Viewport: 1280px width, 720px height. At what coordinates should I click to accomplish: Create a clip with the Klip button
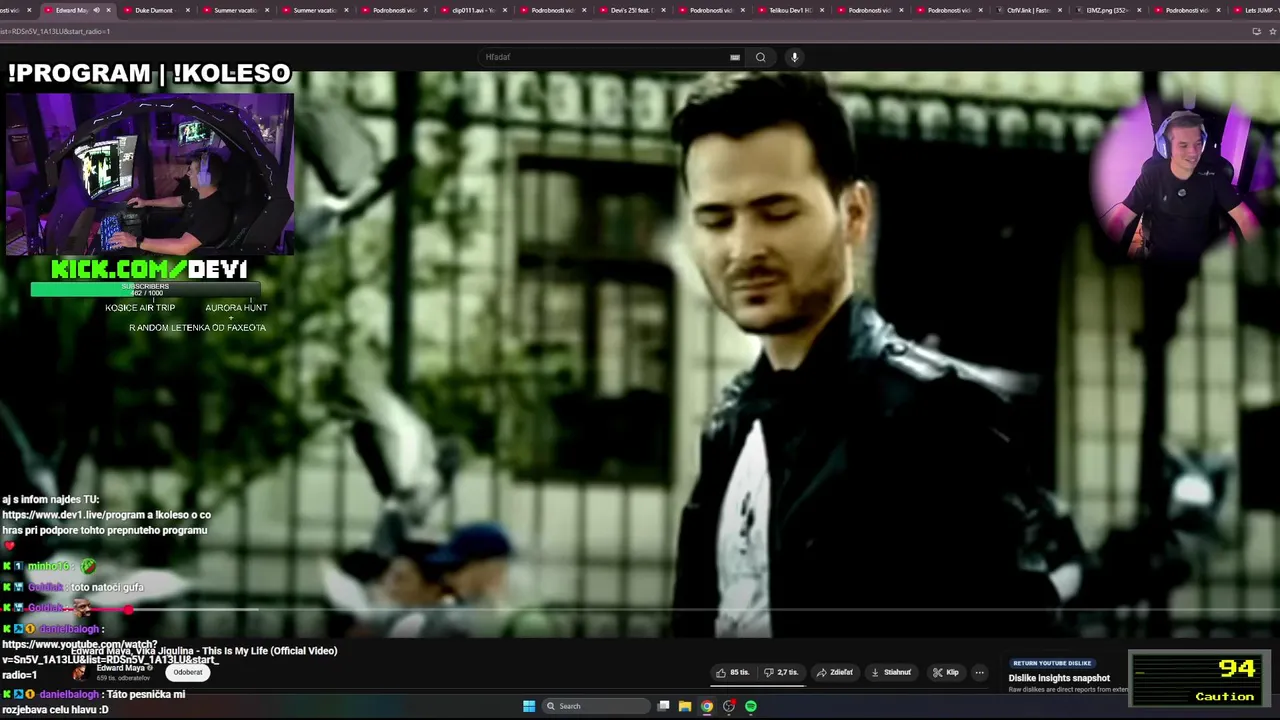[945, 673]
